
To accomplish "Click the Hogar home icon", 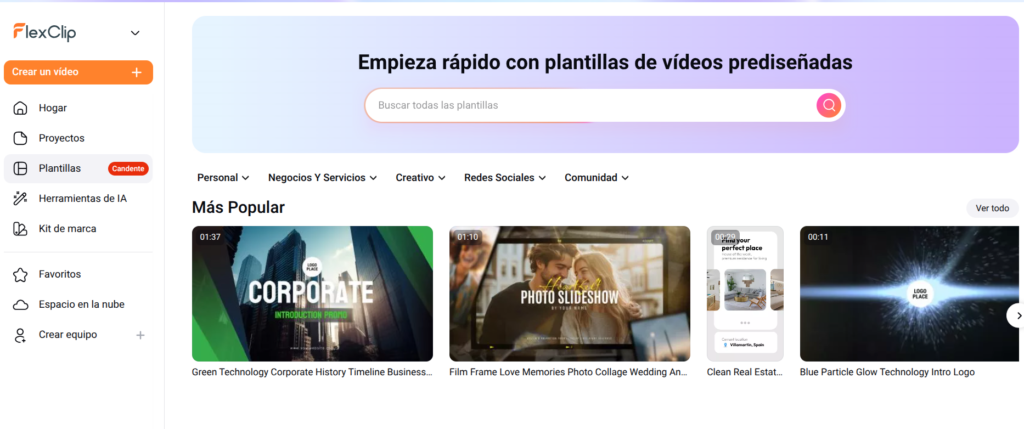I will pyautogui.click(x=20, y=108).
